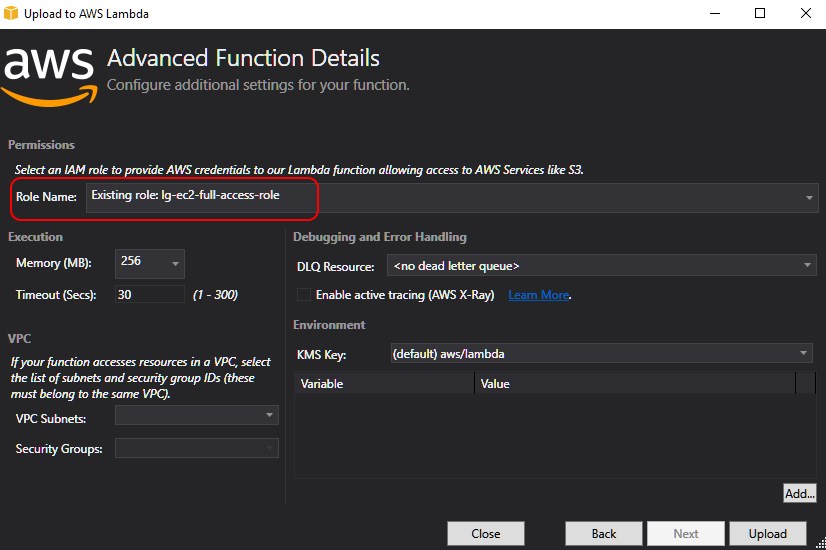The width and height of the screenshot is (826, 550).
Task: Maximize the Upload to AWS Lambda window
Action: coord(760,13)
